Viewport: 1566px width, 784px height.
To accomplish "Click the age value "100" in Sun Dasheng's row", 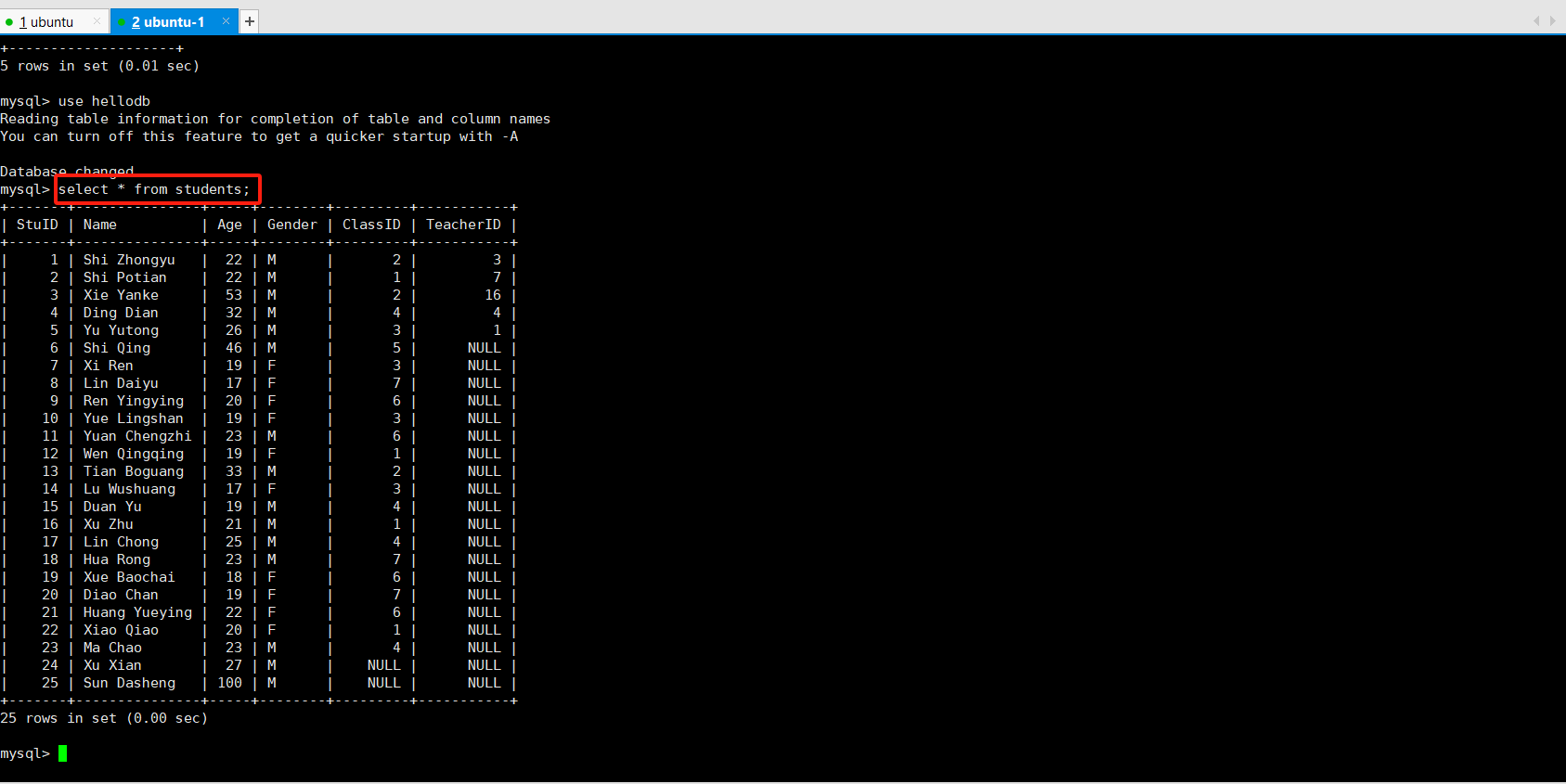I will (x=229, y=683).
